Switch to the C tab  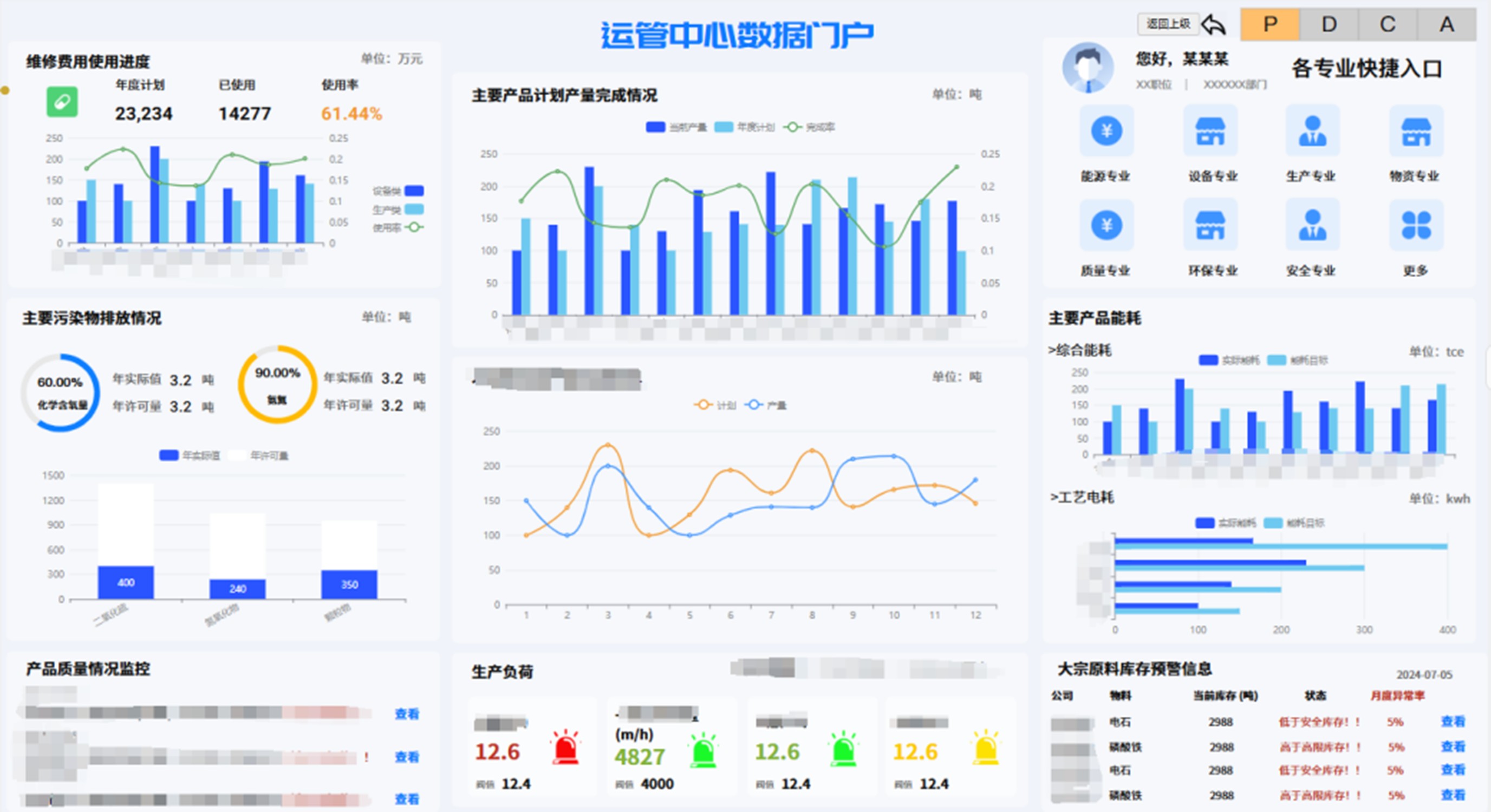(x=1388, y=24)
